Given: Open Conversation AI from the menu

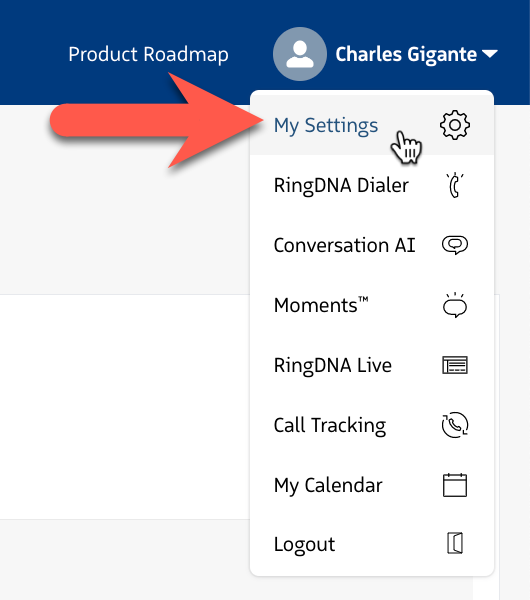Looking at the screenshot, I should click(x=372, y=245).
